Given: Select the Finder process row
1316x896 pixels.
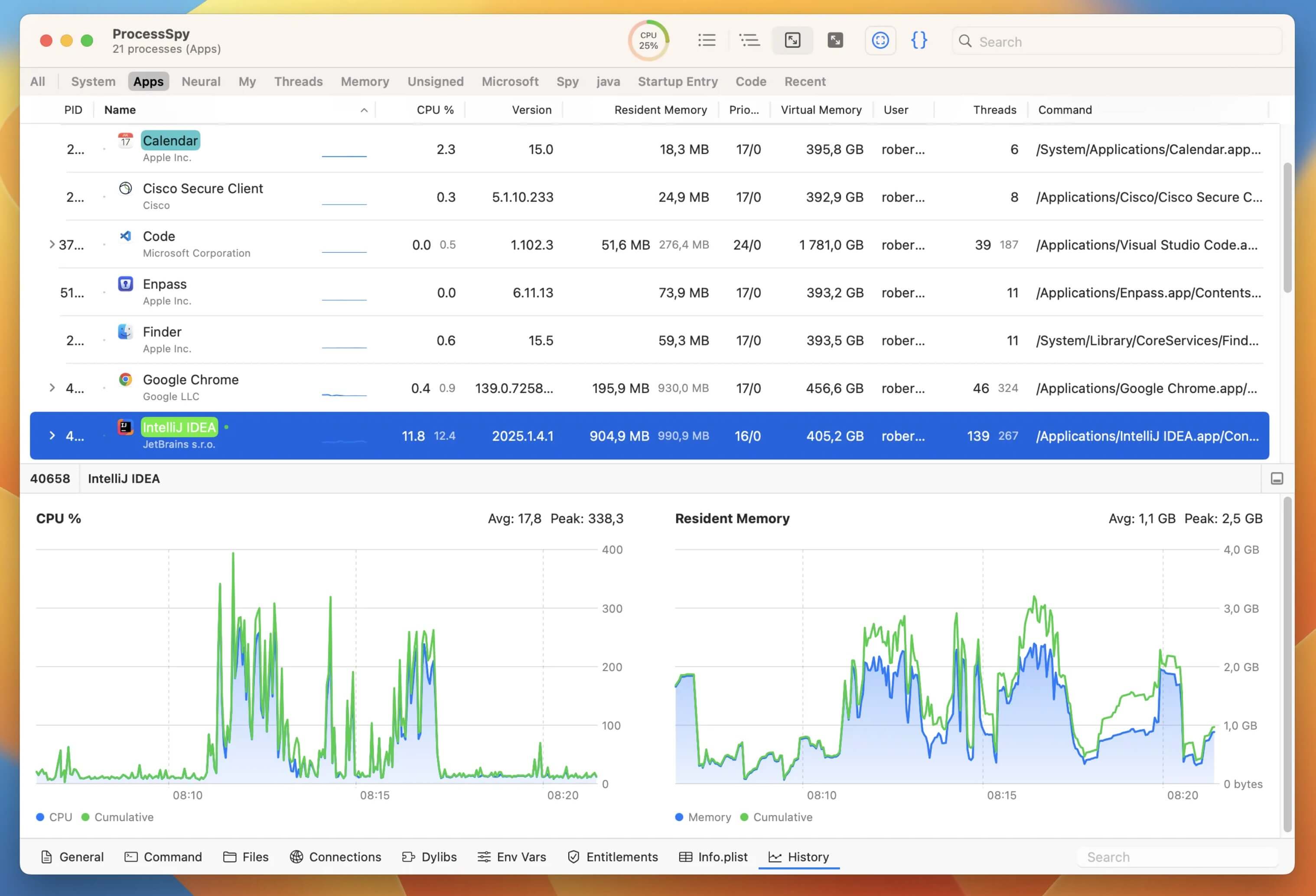Looking at the screenshot, I should (396, 340).
